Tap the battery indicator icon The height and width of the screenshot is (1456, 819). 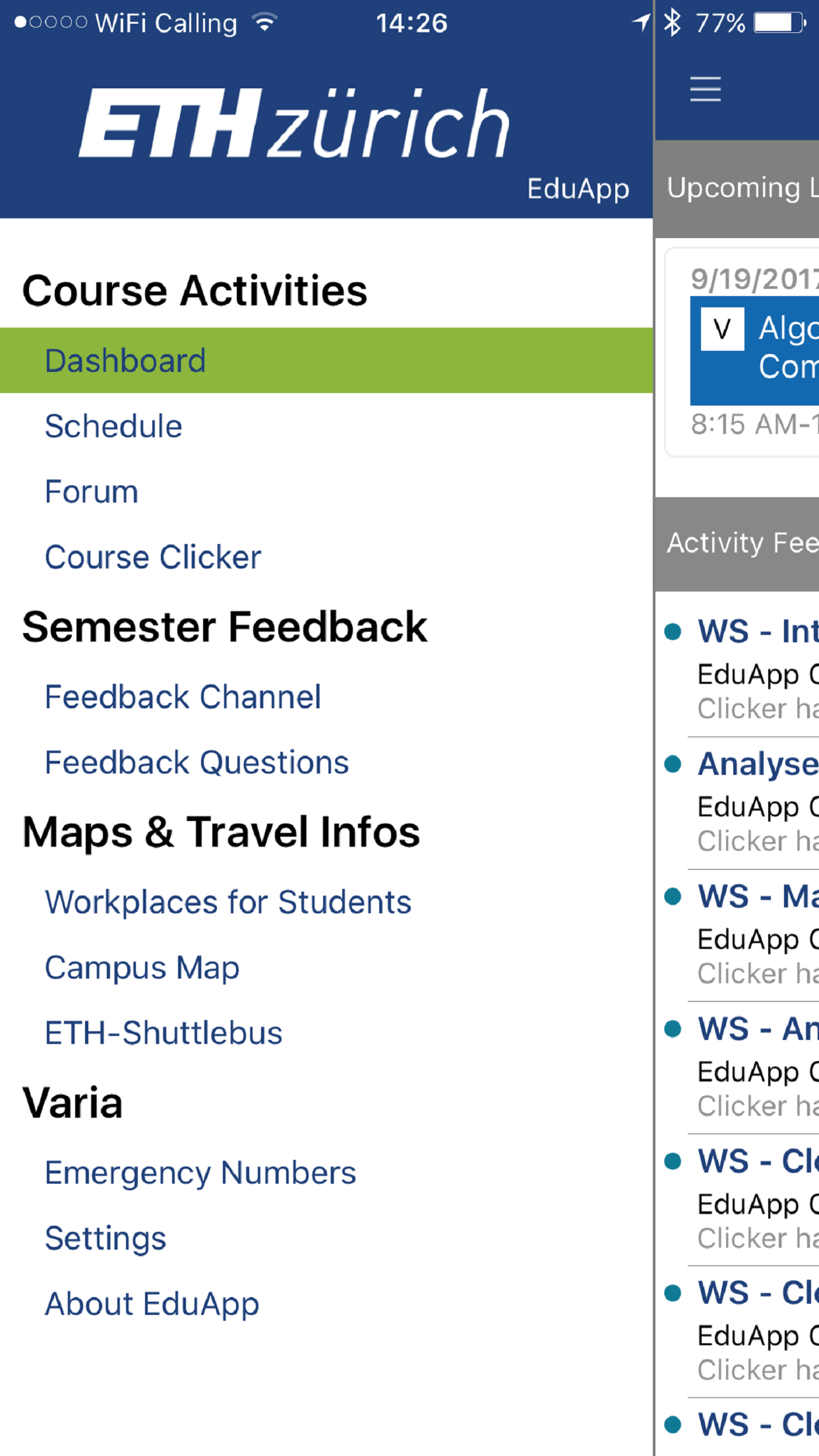tap(780, 23)
